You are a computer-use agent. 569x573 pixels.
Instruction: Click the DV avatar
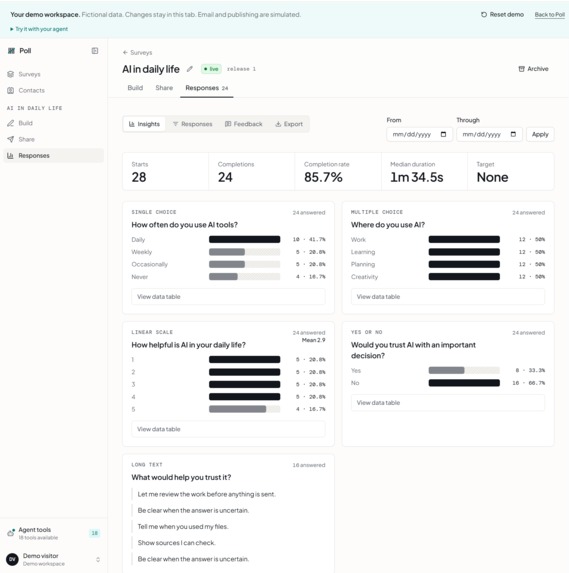tap(12, 559)
